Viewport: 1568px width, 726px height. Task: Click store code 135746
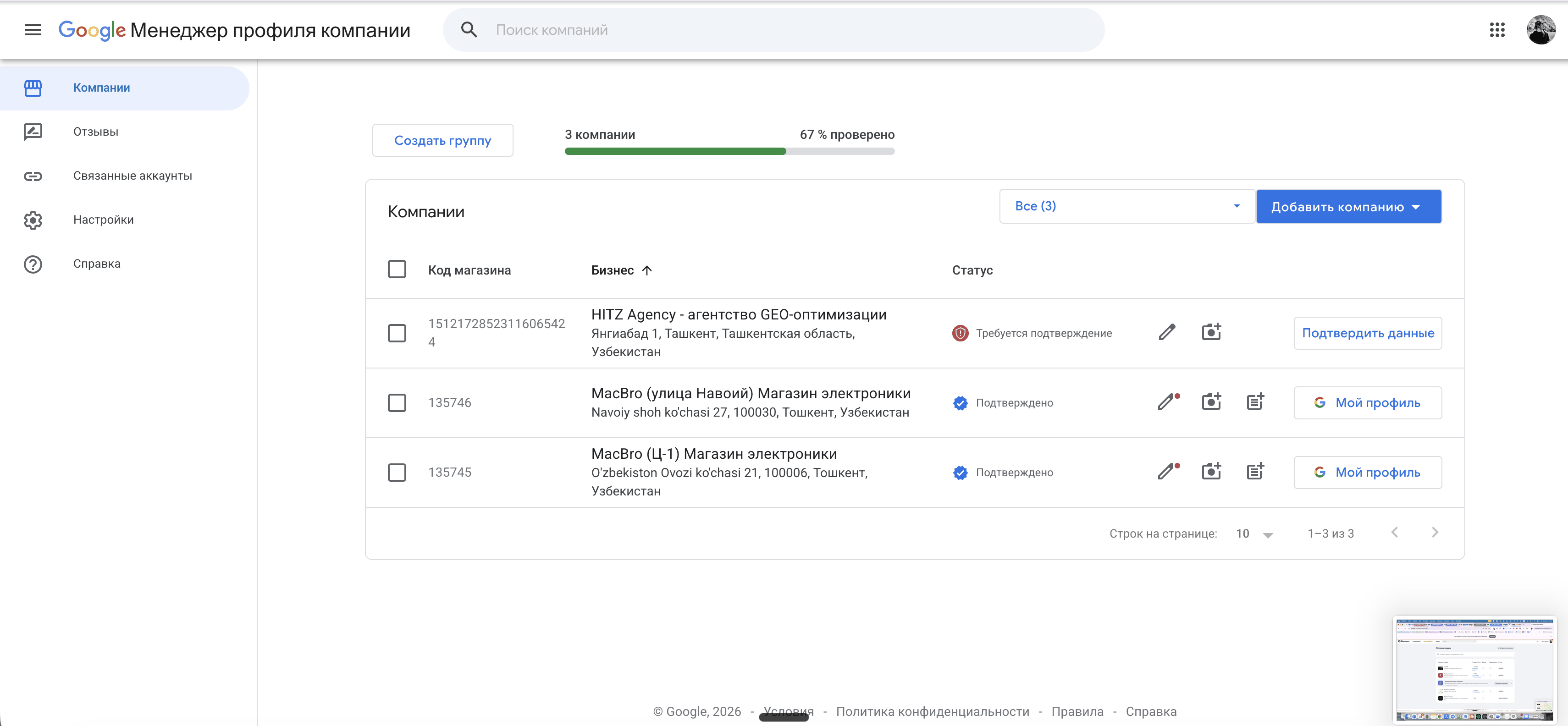point(450,403)
